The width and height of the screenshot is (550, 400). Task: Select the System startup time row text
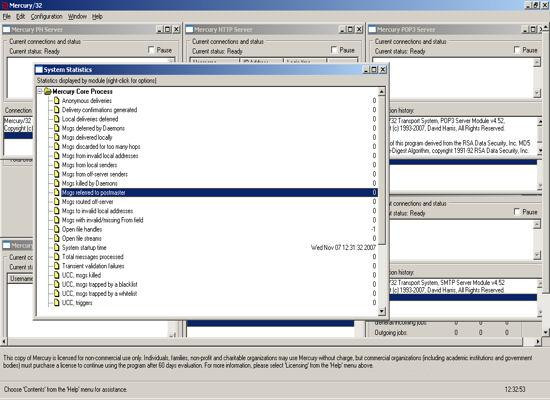(84, 247)
